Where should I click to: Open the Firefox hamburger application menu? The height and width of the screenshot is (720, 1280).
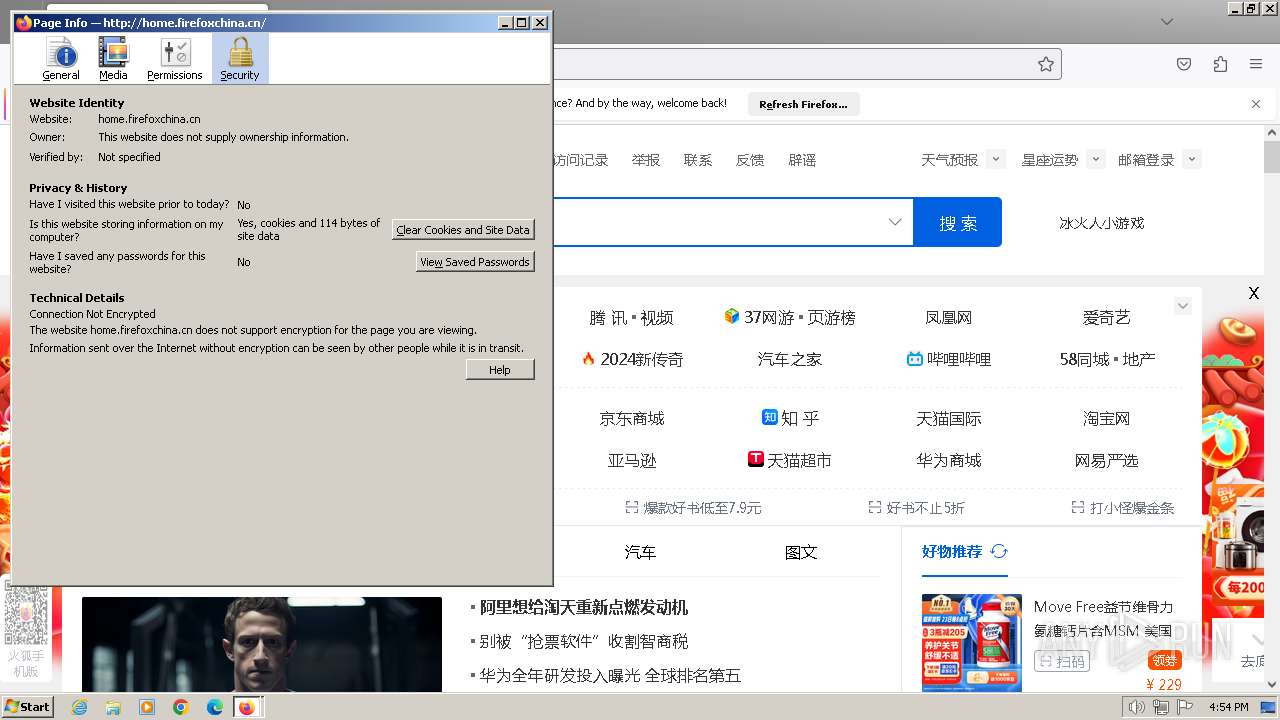[x=1256, y=64]
